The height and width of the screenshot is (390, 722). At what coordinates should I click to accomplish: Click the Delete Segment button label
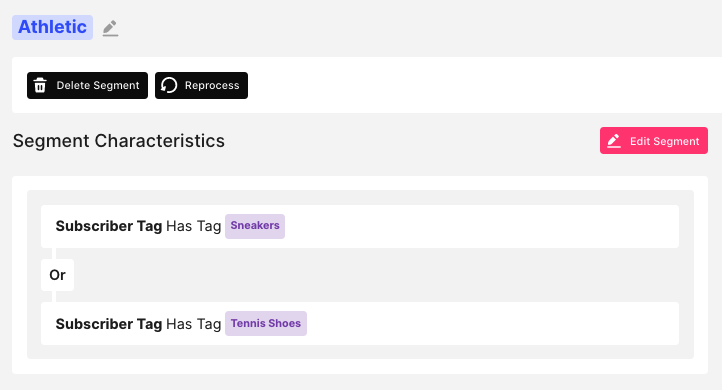pyautogui.click(x=98, y=85)
